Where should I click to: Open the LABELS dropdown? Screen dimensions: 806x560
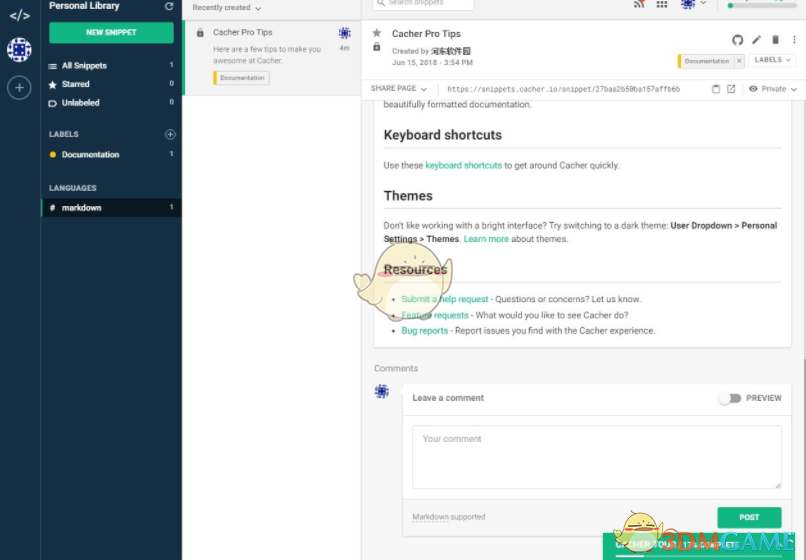pos(773,60)
